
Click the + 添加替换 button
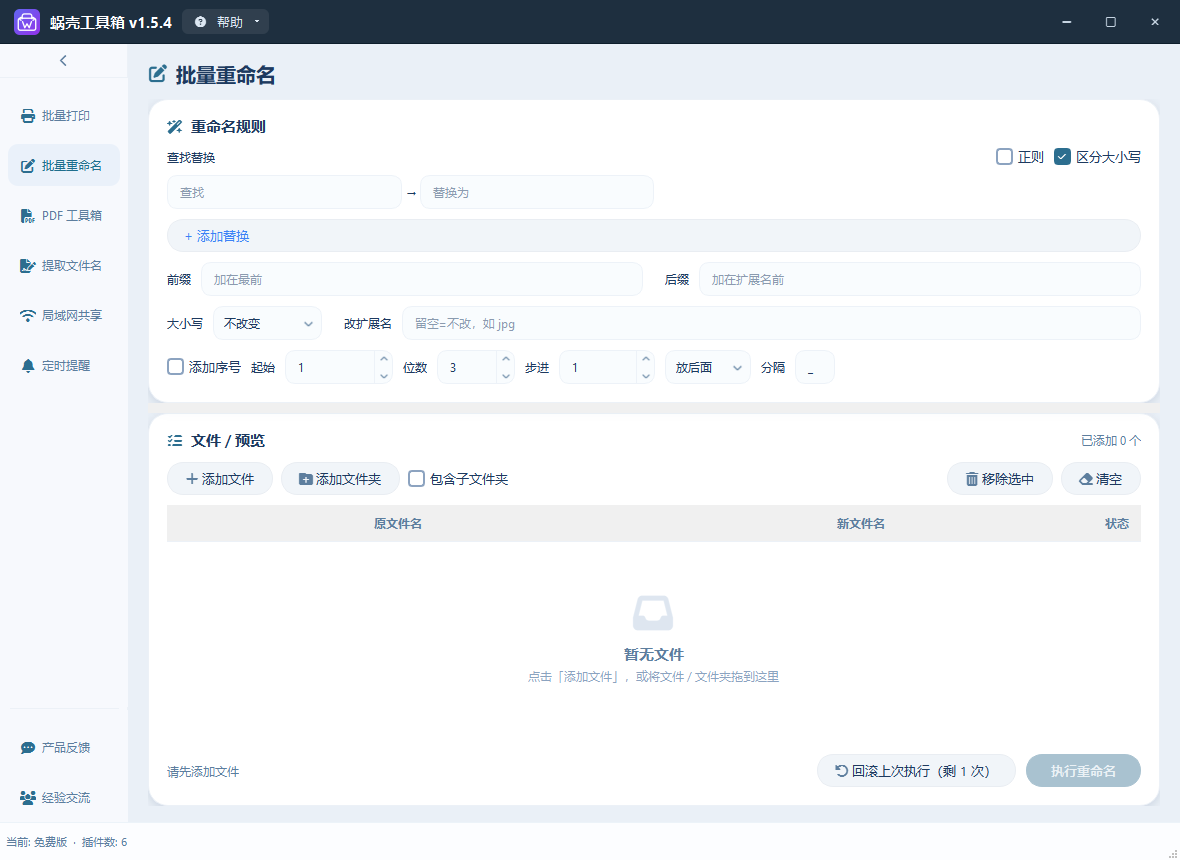click(x=653, y=236)
